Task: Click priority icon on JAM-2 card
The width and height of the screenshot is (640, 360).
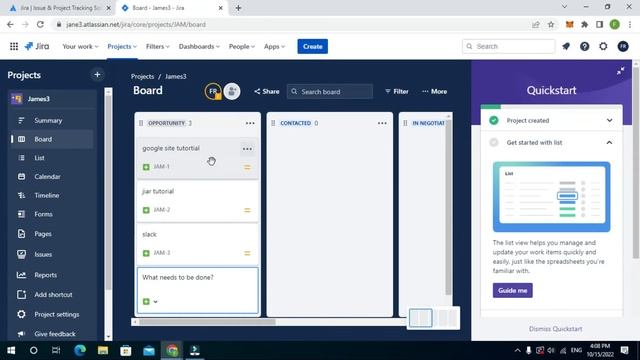Action: pos(247,210)
